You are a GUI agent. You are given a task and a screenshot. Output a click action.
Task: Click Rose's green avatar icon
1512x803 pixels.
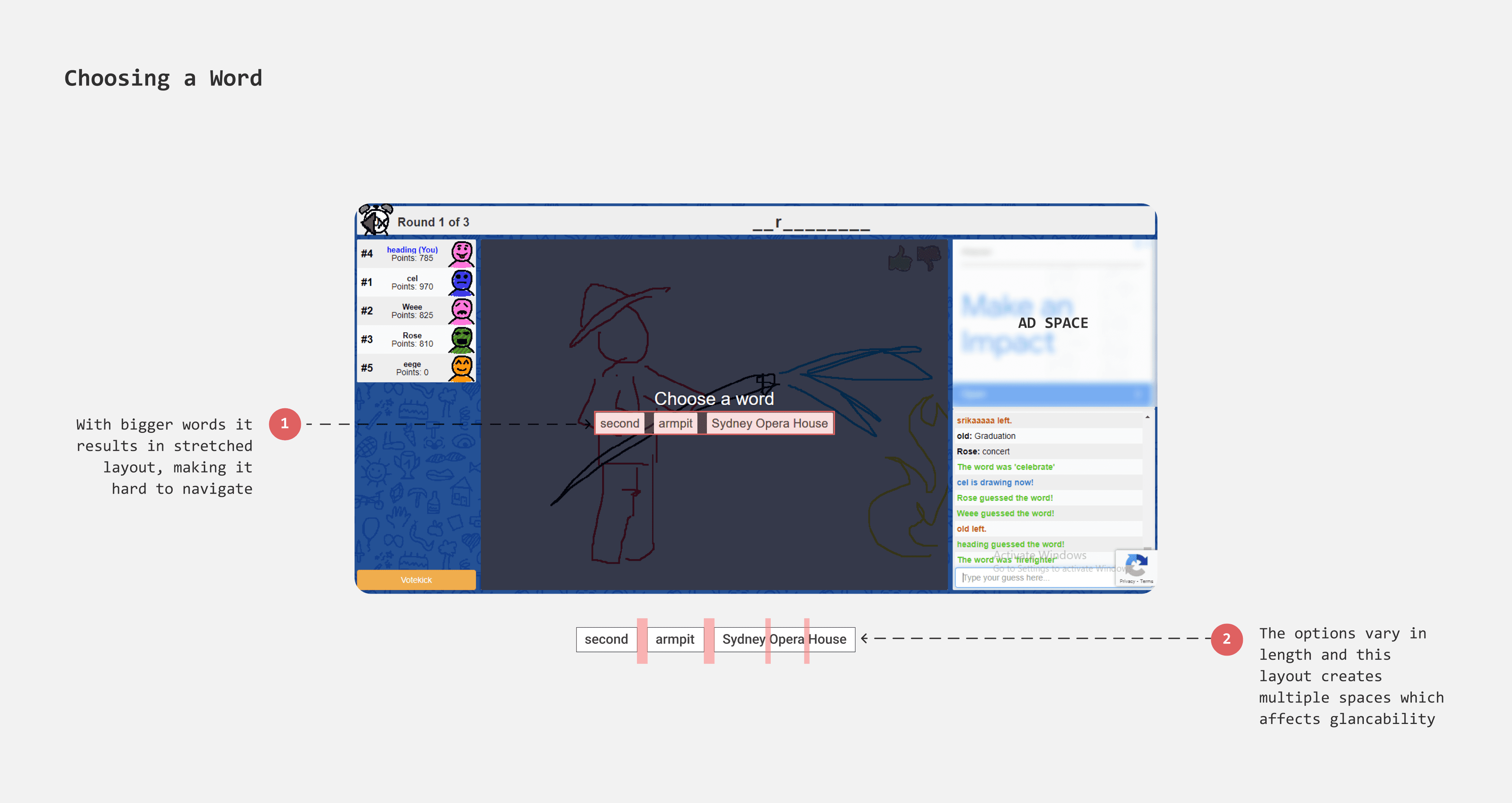point(462,340)
